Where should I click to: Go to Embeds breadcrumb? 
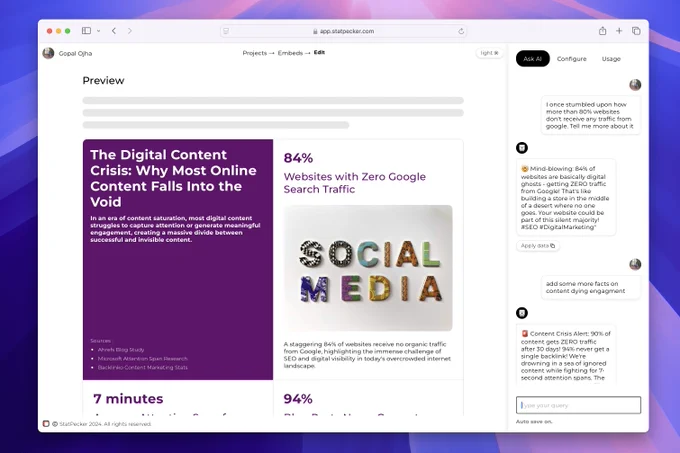pyautogui.click(x=290, y=53)
